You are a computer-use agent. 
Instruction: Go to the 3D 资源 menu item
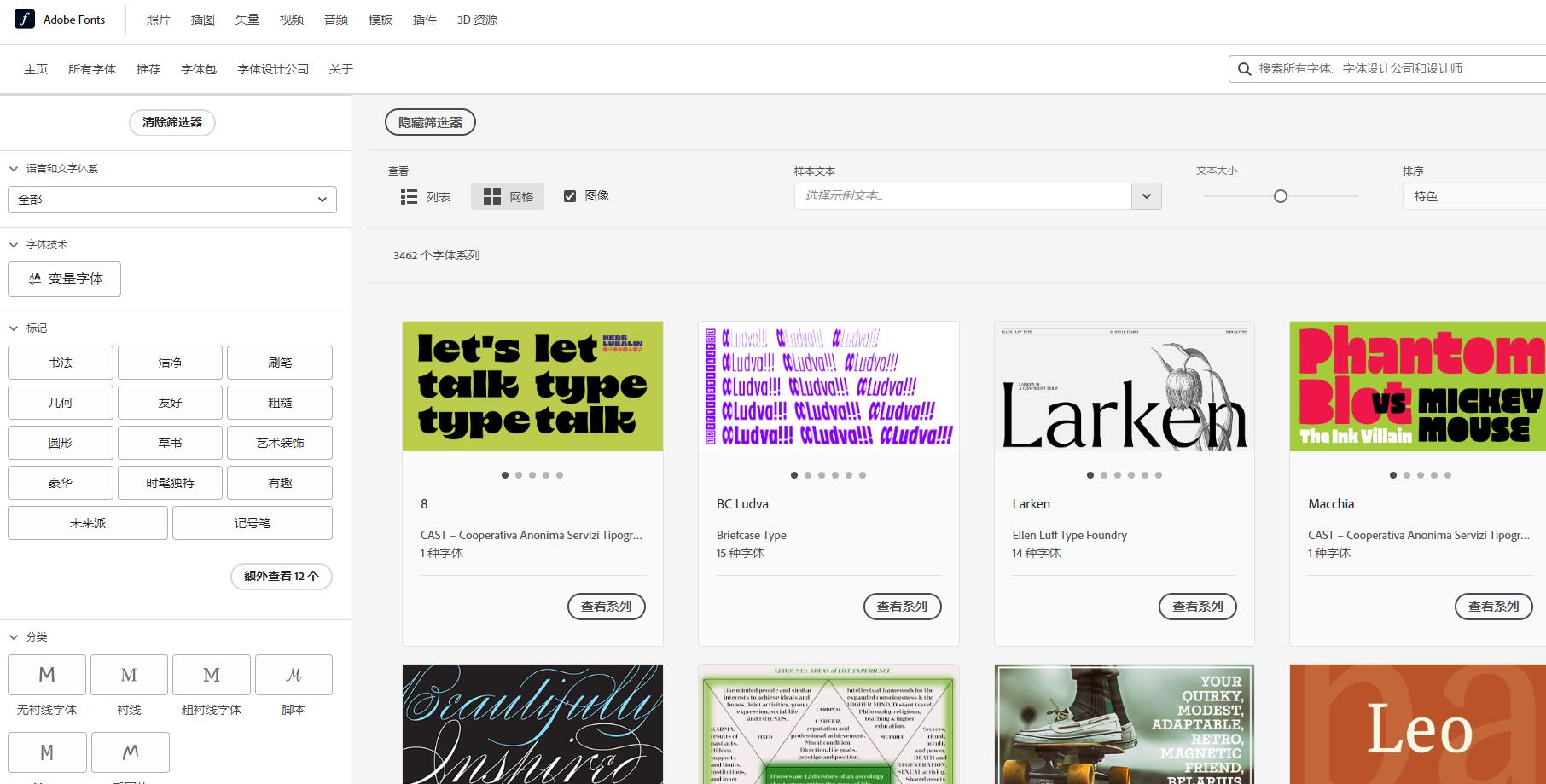pyautogui.click(x=477, y=20)
